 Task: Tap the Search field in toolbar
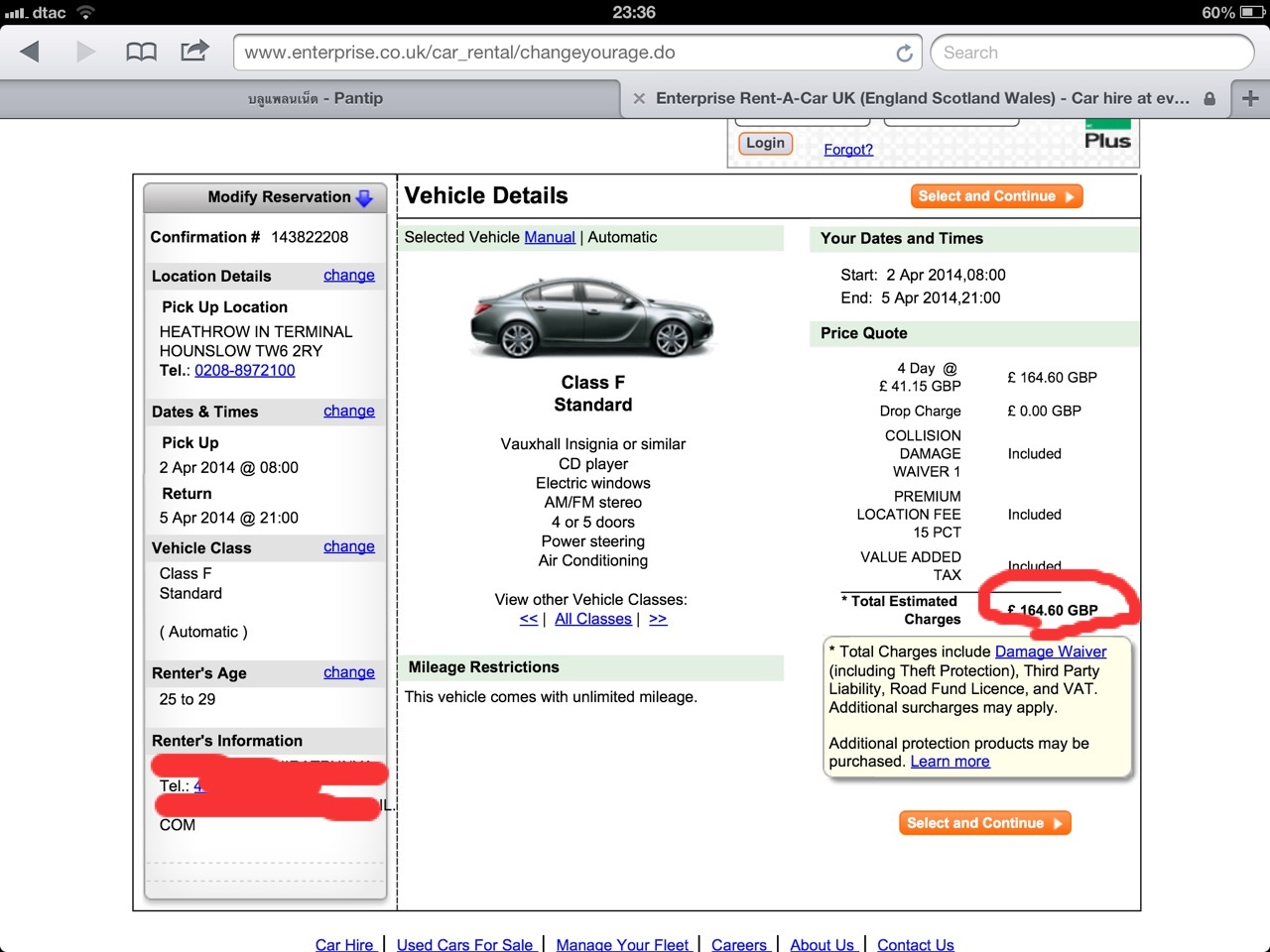tap(1092, 53)
